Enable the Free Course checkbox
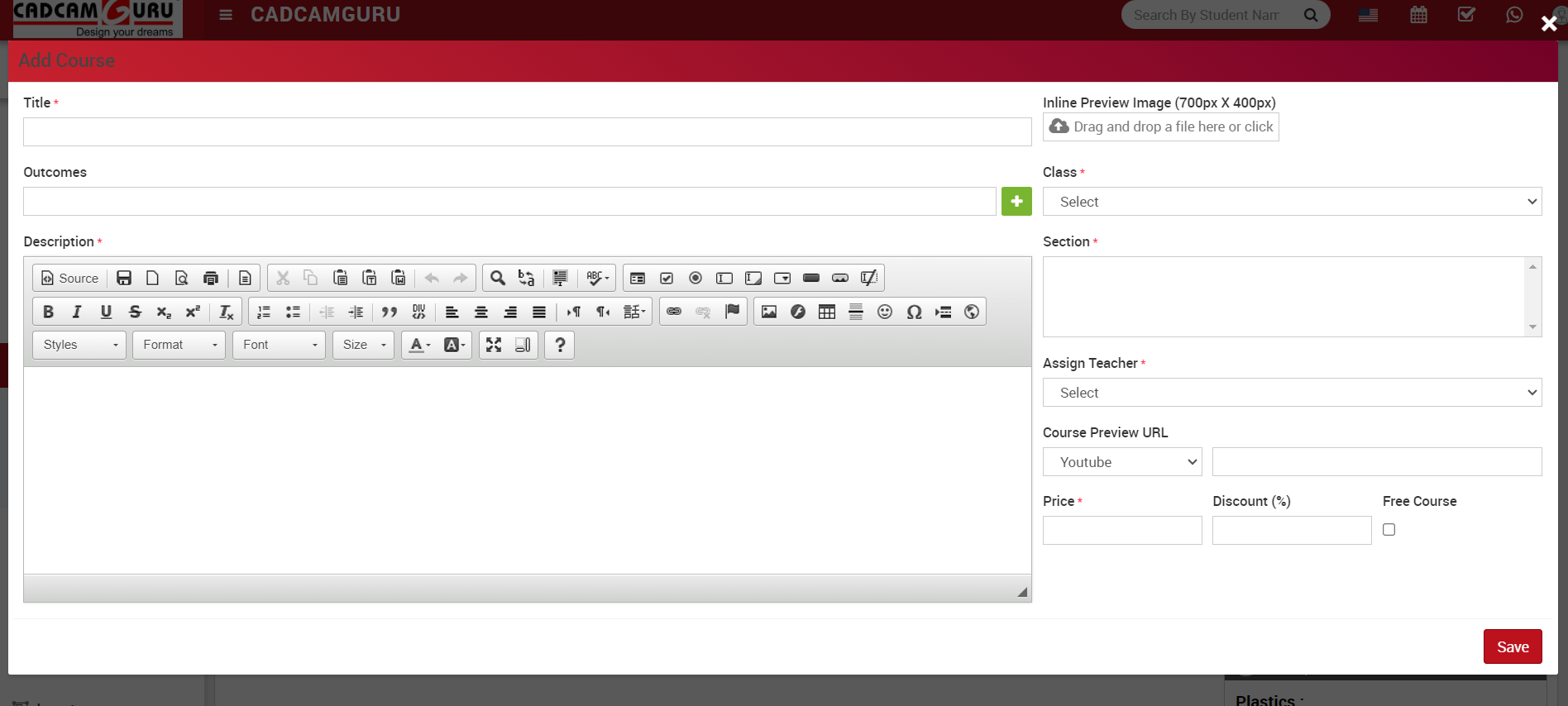The width and height of the screenshot is (1568, 706). pos(1389,530)
